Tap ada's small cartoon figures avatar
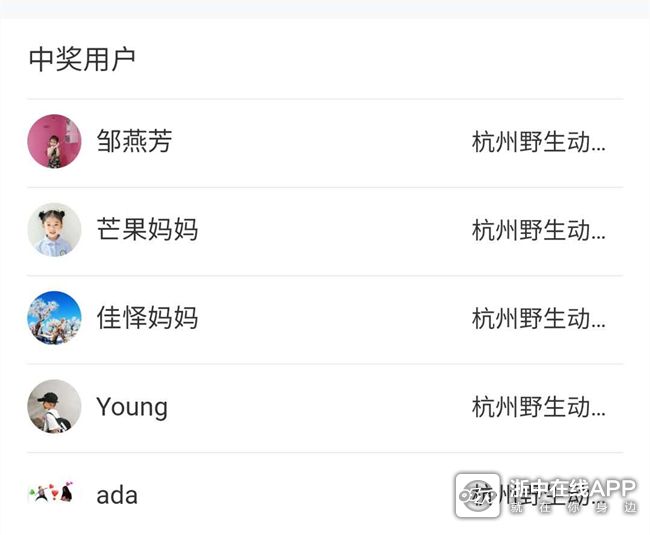650x535 pixels. [51, 493]
